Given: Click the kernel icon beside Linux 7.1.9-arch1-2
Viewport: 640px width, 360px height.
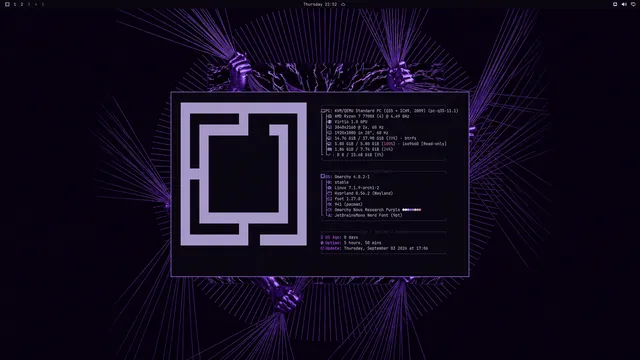Looking at the screenshot, I should click(330, 188).
